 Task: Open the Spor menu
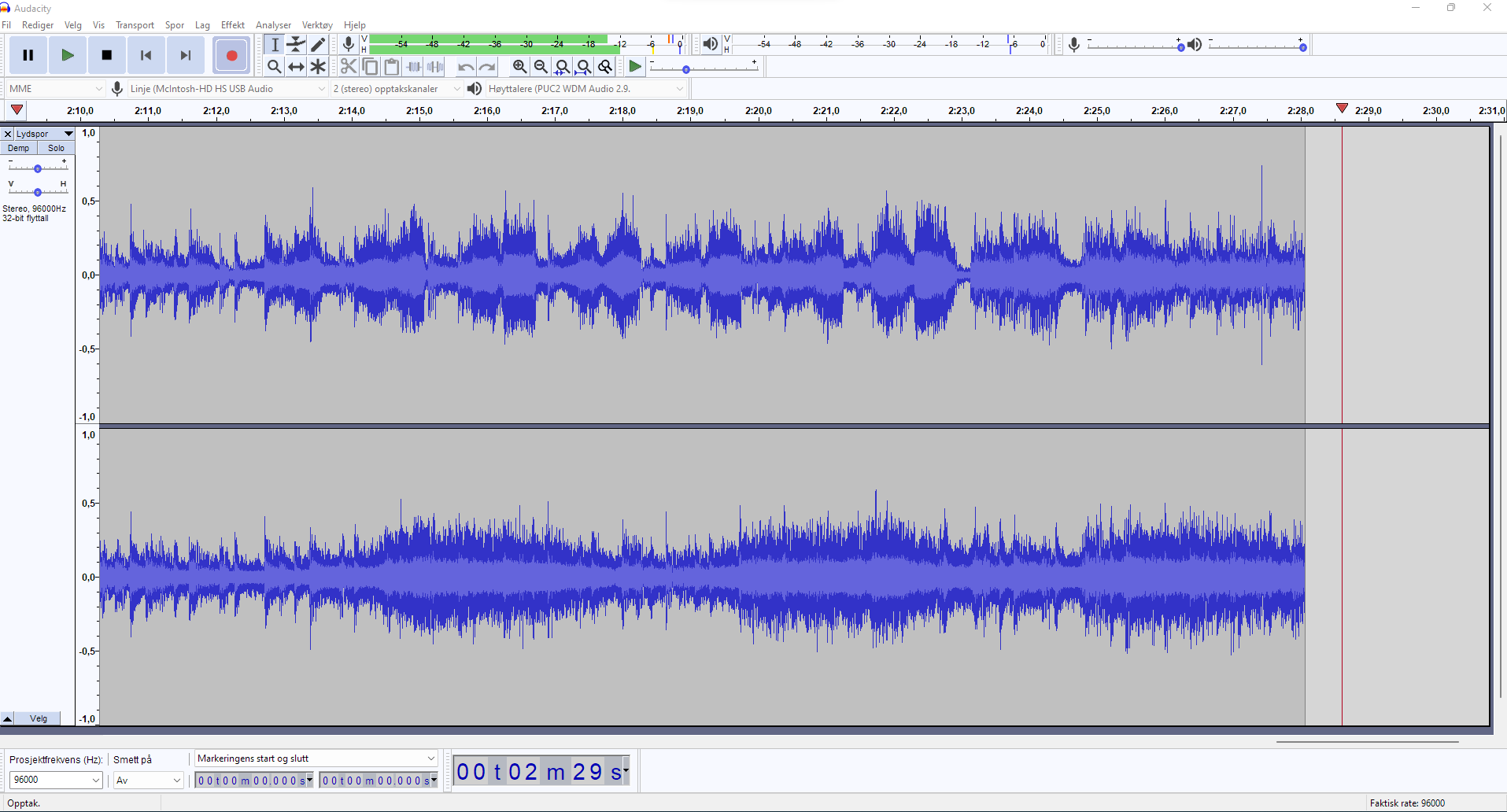pos(175,25)
